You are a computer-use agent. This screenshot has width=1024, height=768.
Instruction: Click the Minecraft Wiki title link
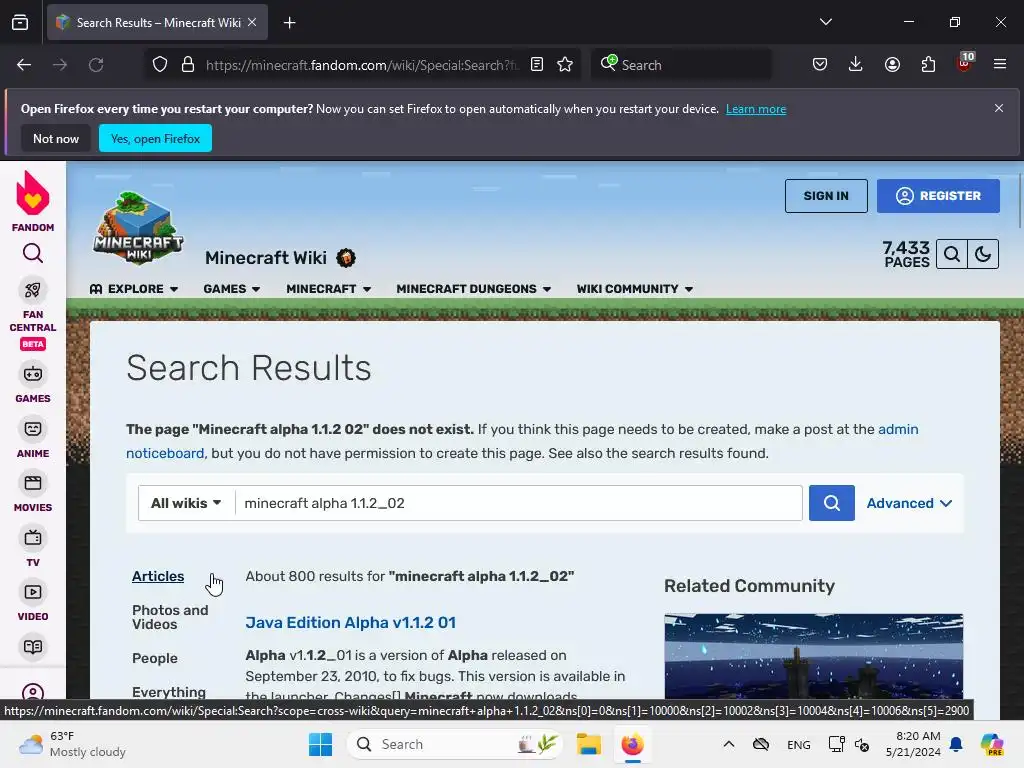tap(266, 258)
